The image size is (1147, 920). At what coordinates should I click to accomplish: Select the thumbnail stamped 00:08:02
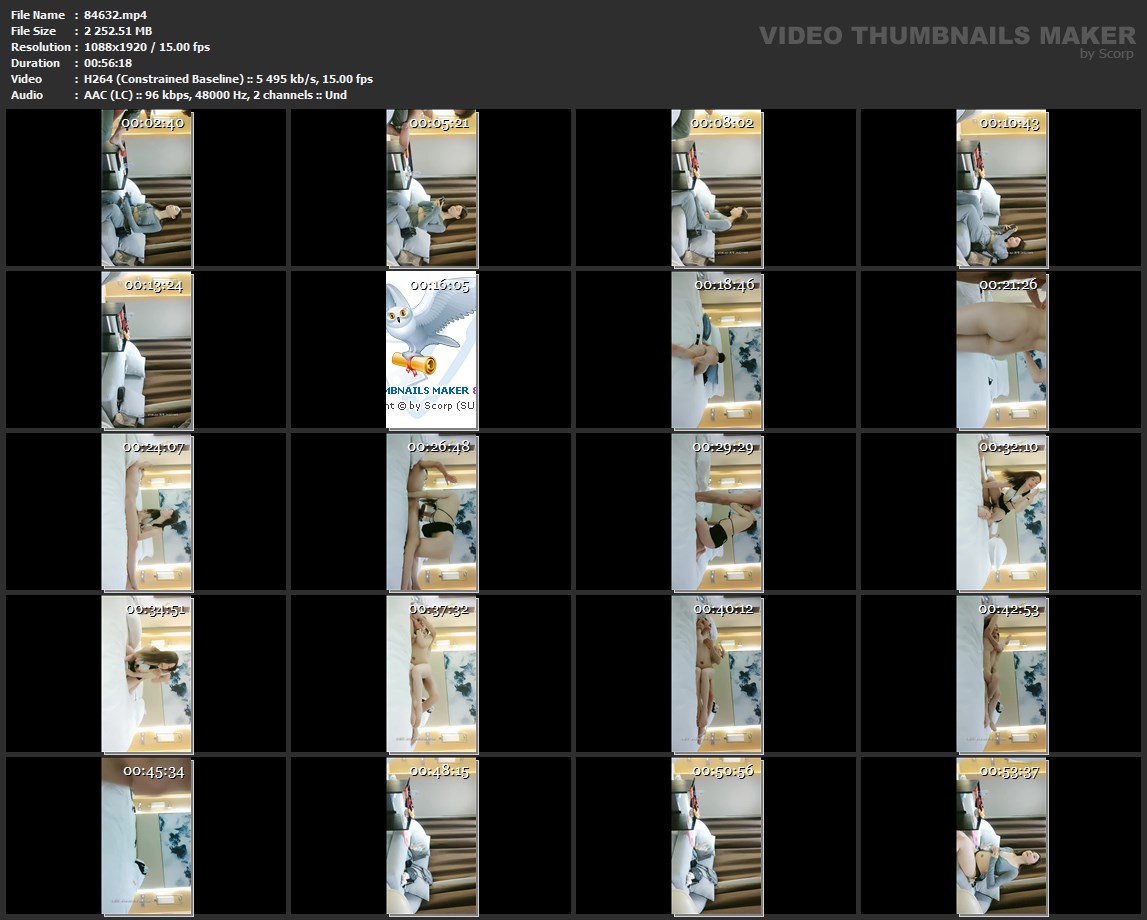click(x=717, y=188)
